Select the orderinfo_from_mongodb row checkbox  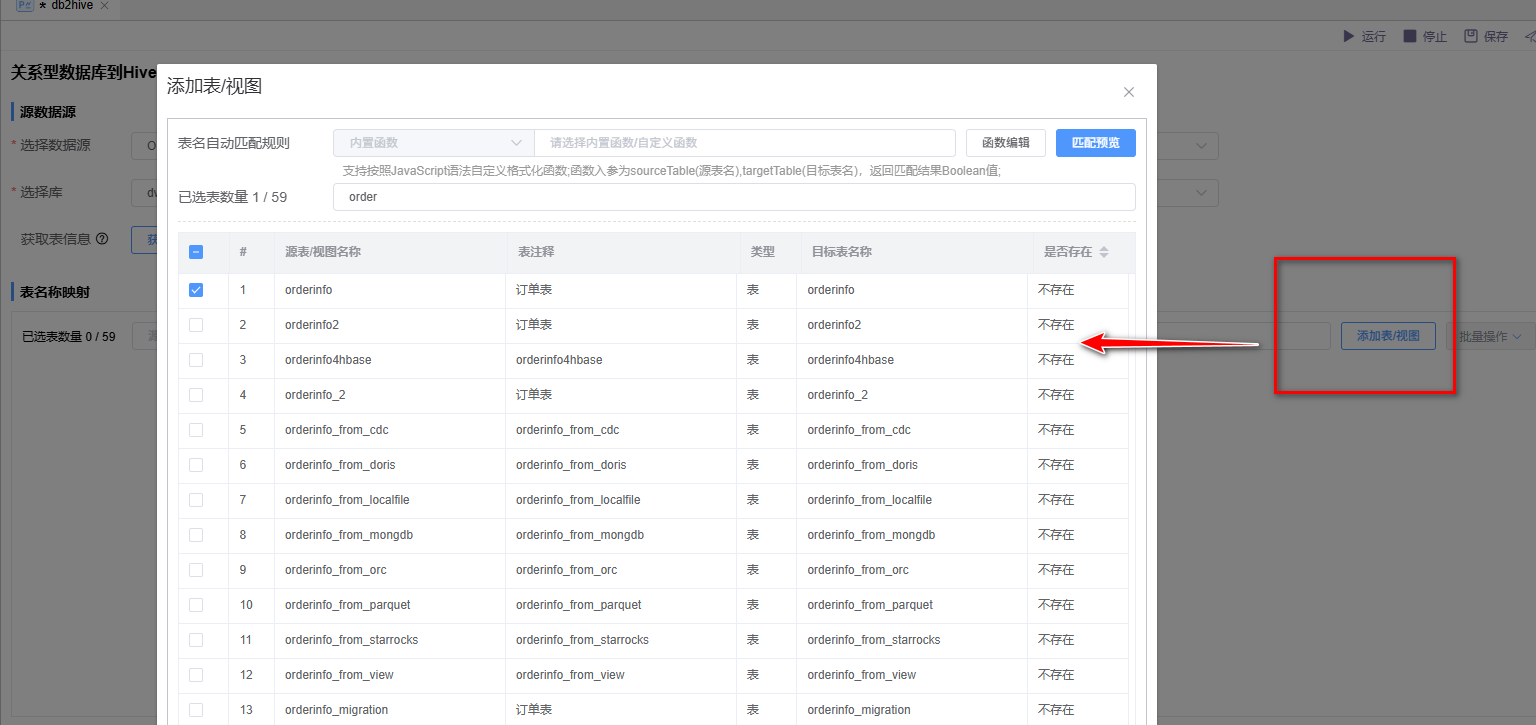[x=196, y=535]
